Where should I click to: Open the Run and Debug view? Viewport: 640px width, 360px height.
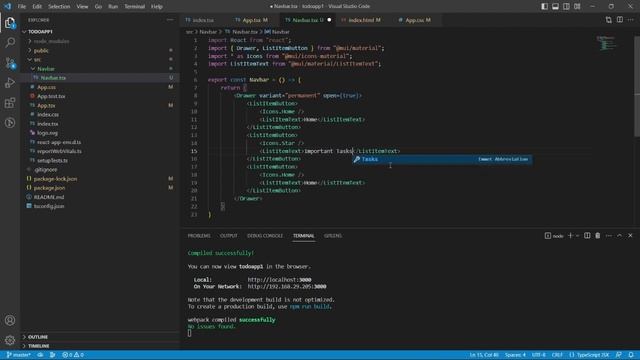(x=10, y=83)
